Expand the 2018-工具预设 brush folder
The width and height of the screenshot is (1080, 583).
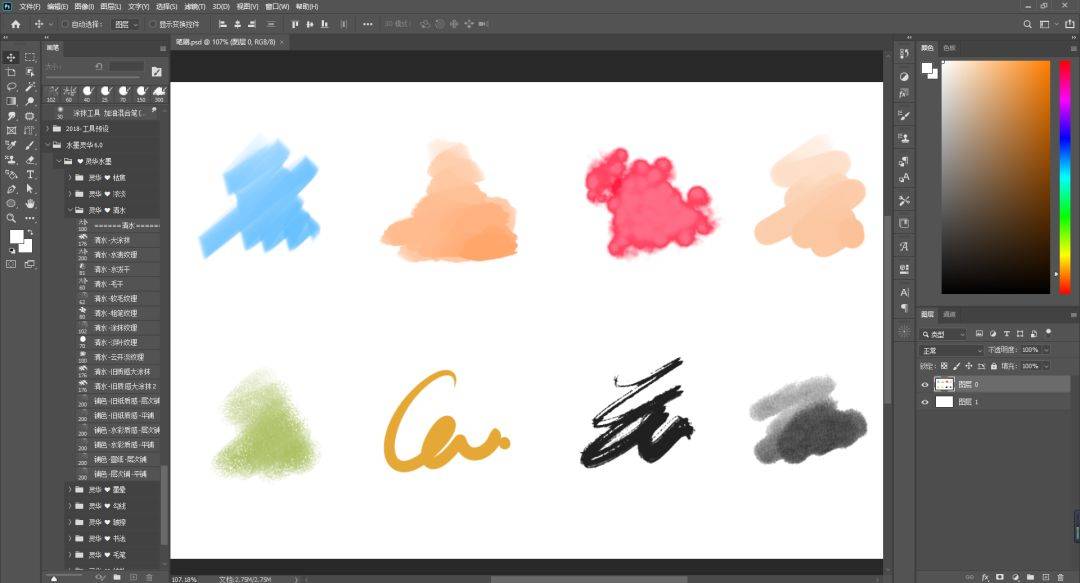47,129
